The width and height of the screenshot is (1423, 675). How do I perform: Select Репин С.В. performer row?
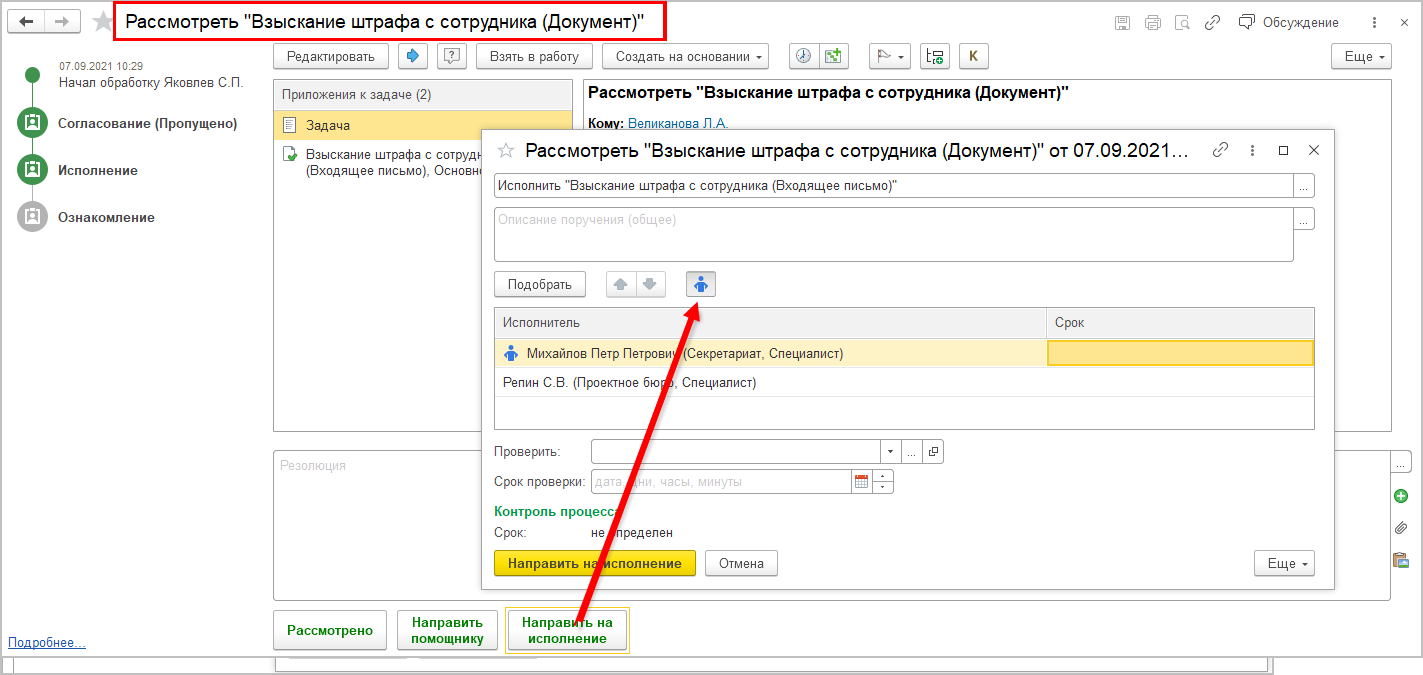click(770, 382)
